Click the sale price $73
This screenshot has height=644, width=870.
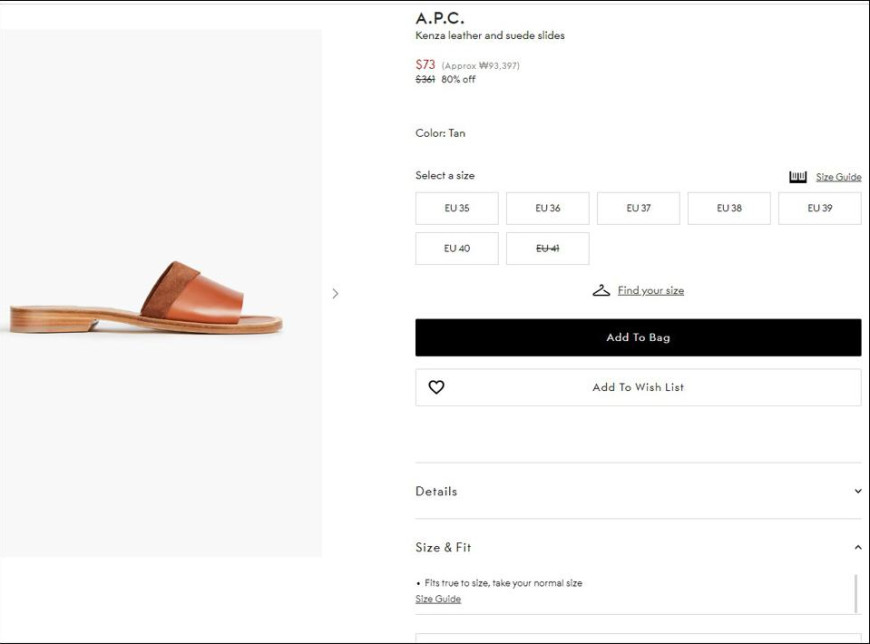pyautogui.click(x=426, y=64)
